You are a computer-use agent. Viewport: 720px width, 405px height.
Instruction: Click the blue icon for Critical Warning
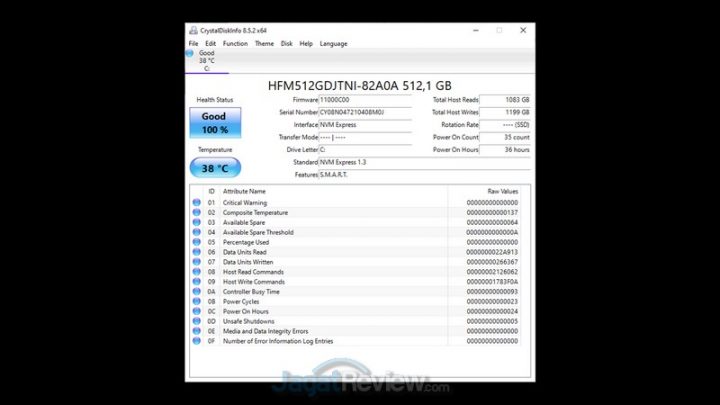point(197,202)
